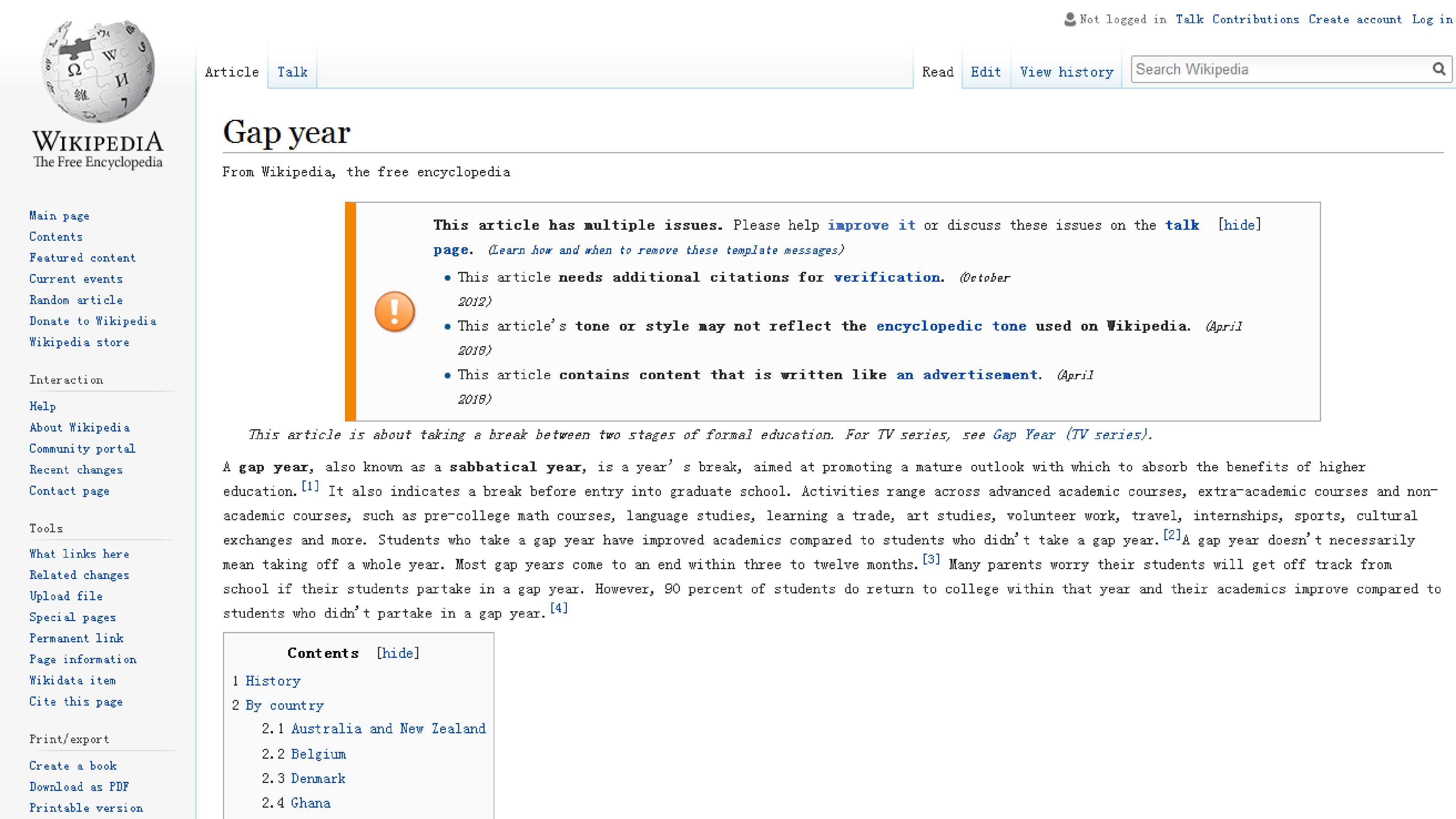Screen dimensions: 1456x819
Task: Click citation reference number 2
Action: click(1172, 534)
